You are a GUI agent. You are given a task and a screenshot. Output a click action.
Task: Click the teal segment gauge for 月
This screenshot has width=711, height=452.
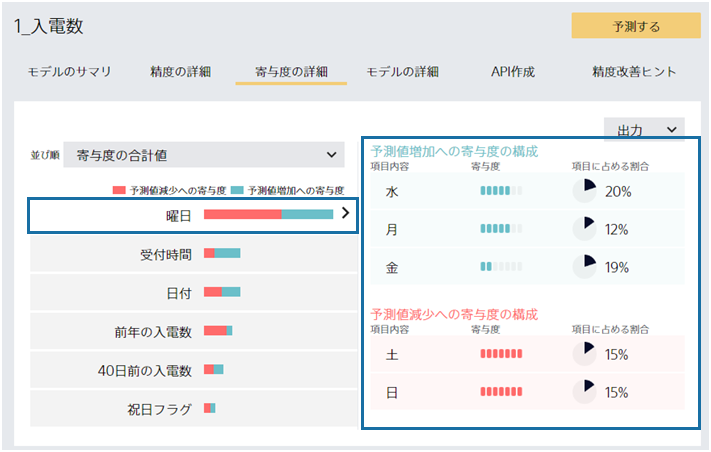(x=501, y=228)
